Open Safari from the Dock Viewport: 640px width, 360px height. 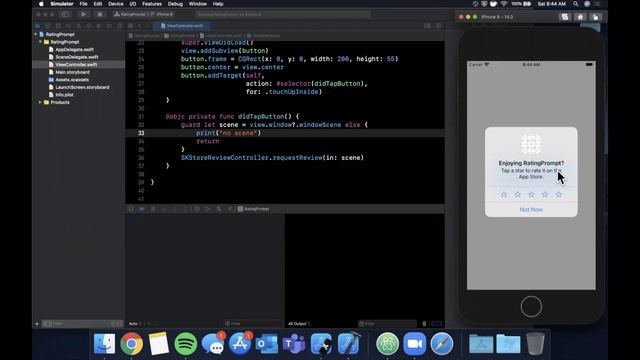[x=442, y=344]
